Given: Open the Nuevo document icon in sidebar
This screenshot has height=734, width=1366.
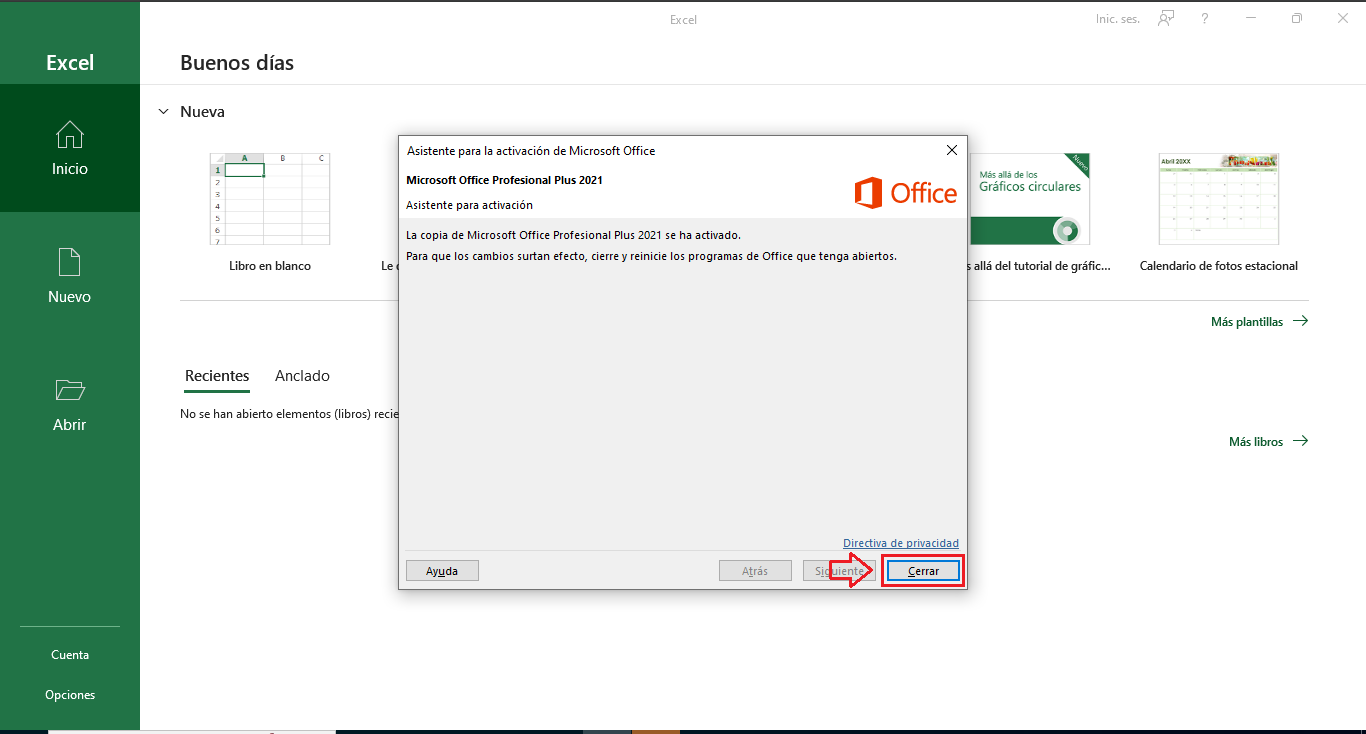Looking at the screenshot, I should [70, 263].
